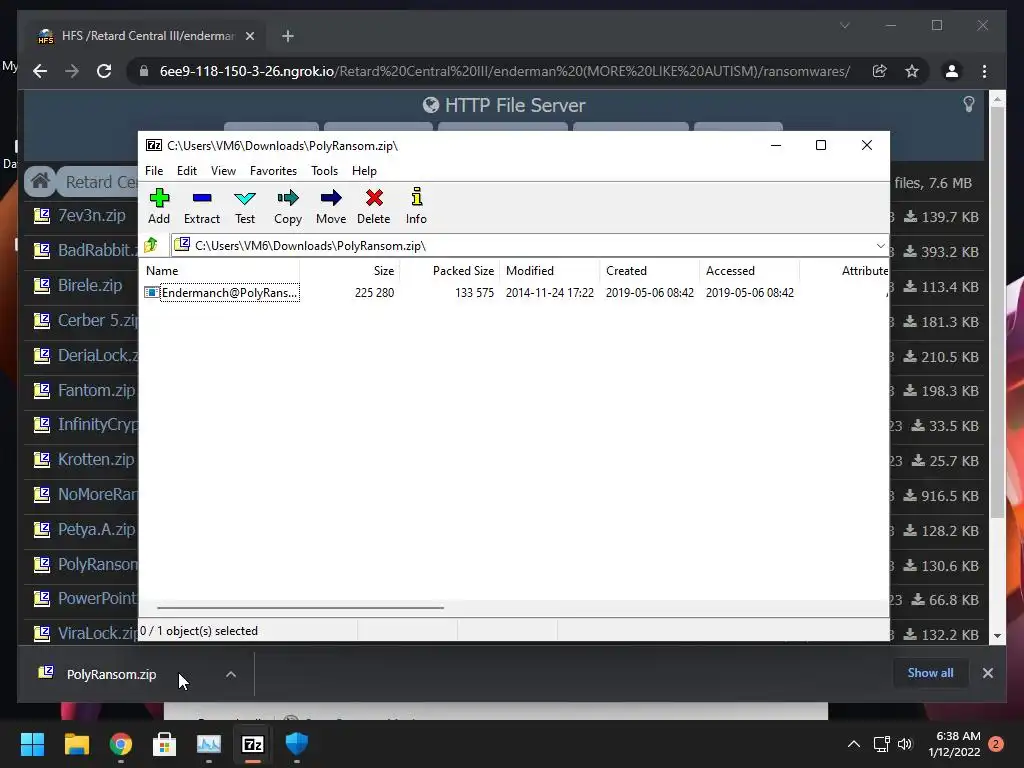Click the Chrome forward arrow

pos(72,71)
